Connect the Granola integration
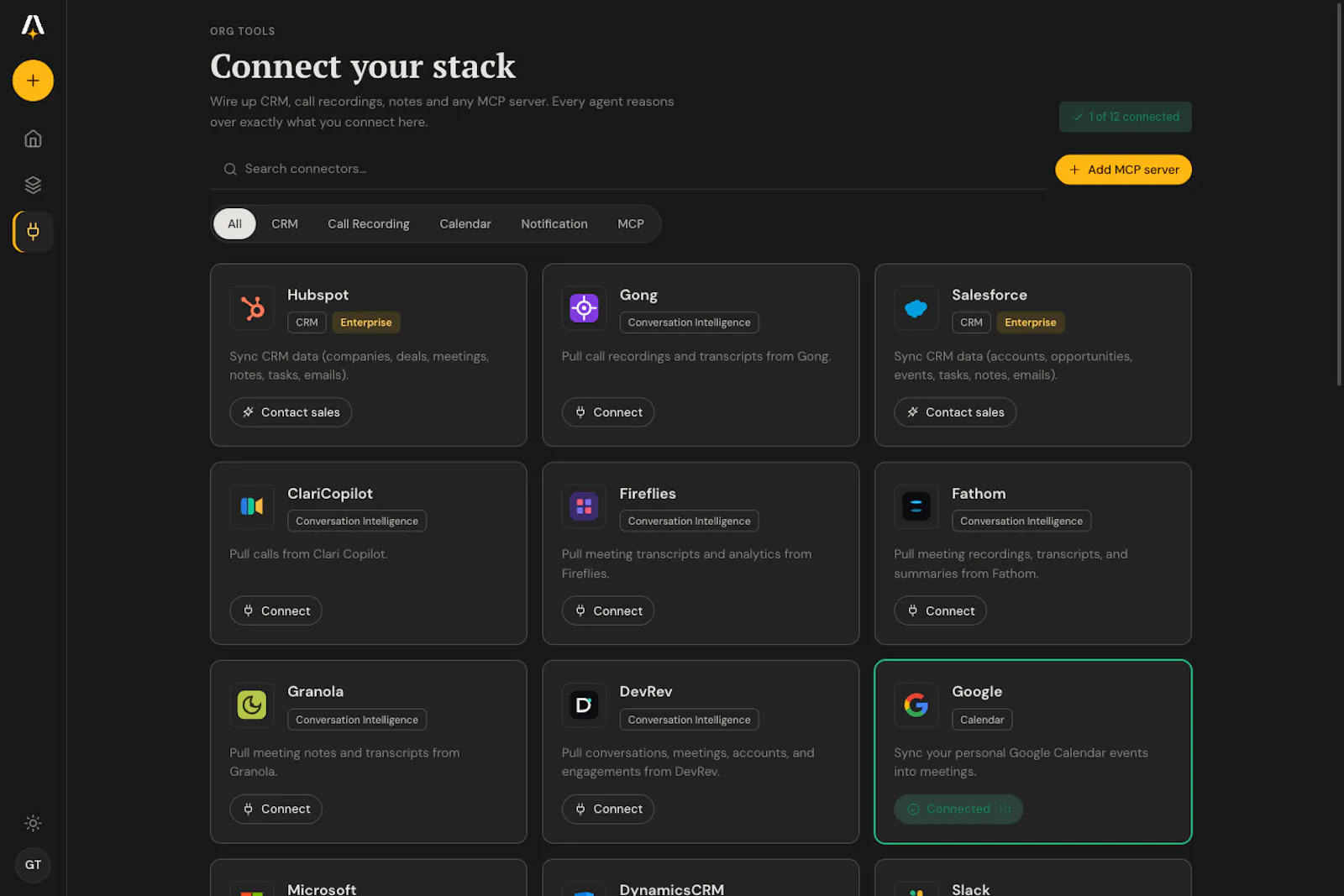Viewport: 1344px width, 896px height. [x=276, y=810]
